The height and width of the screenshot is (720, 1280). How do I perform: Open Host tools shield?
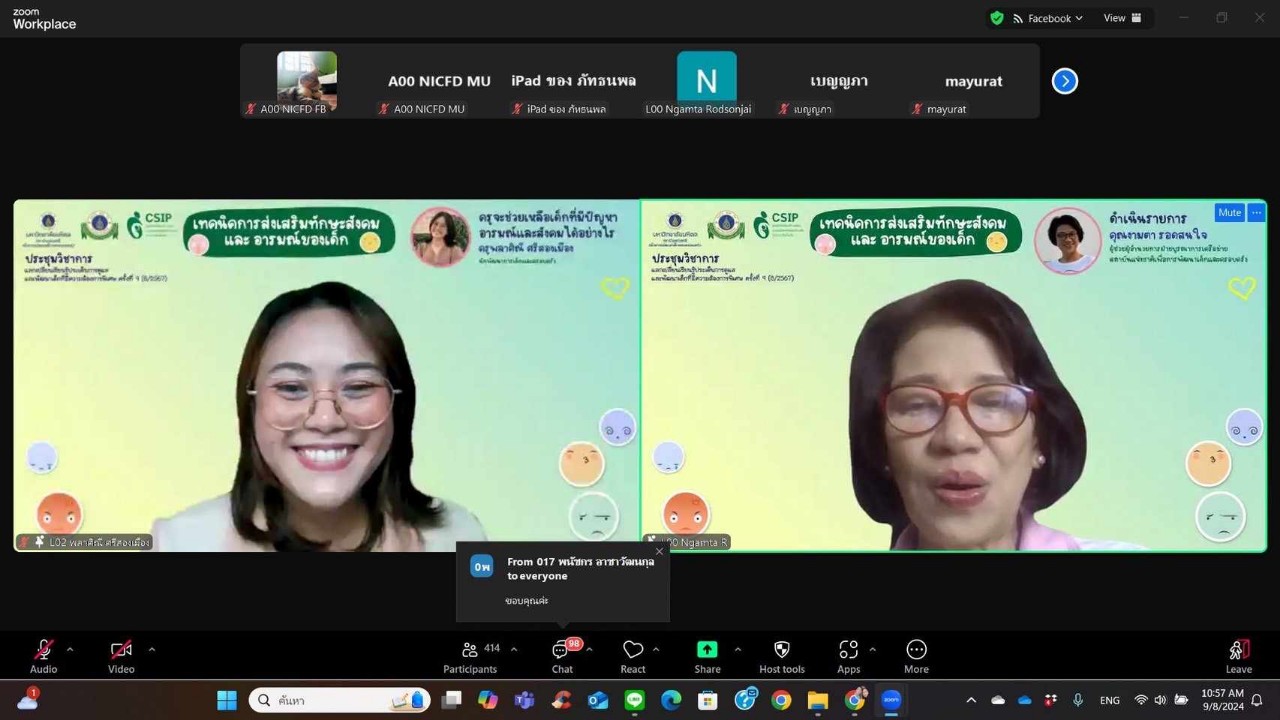point(782,655)
